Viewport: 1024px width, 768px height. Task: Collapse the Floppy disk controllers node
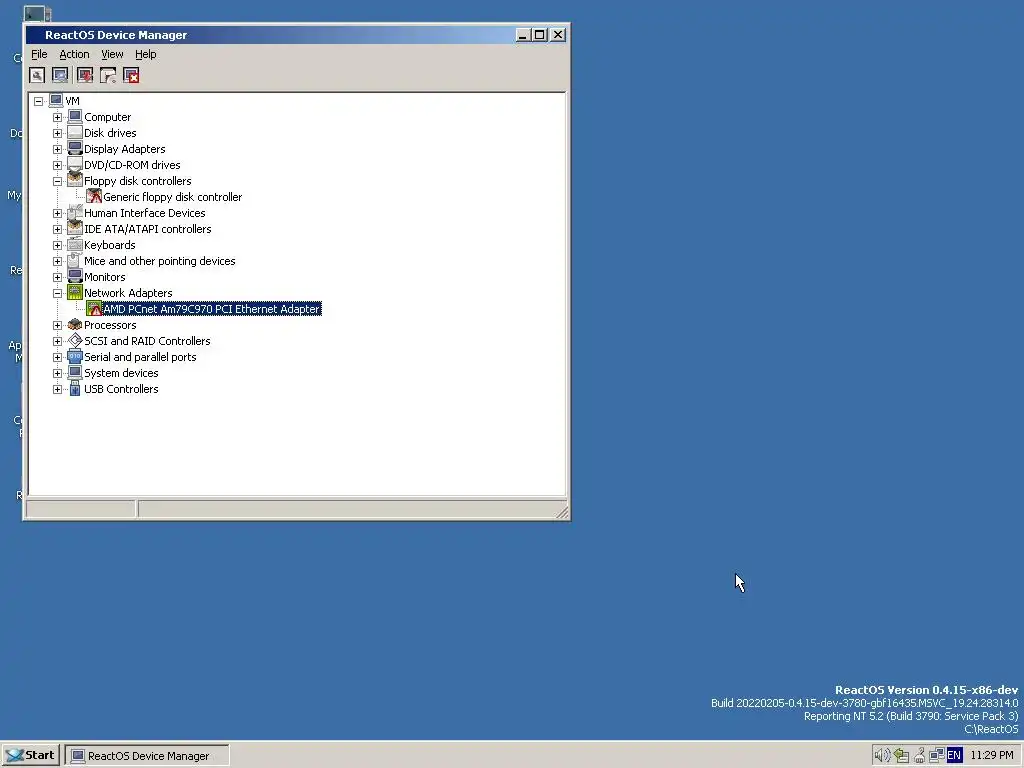pos(57,182)
